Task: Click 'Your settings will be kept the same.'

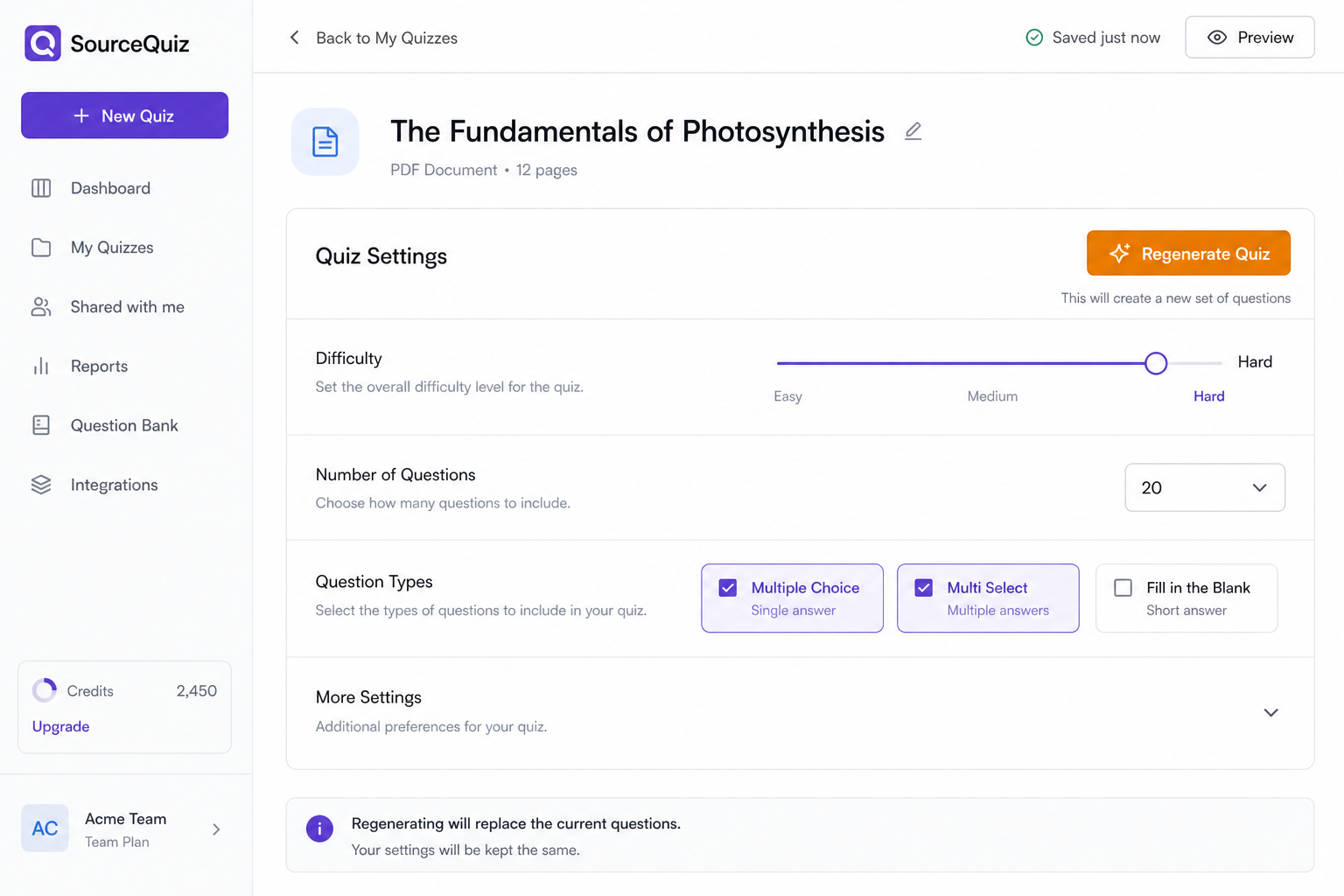Action: [x=465, y=850]
